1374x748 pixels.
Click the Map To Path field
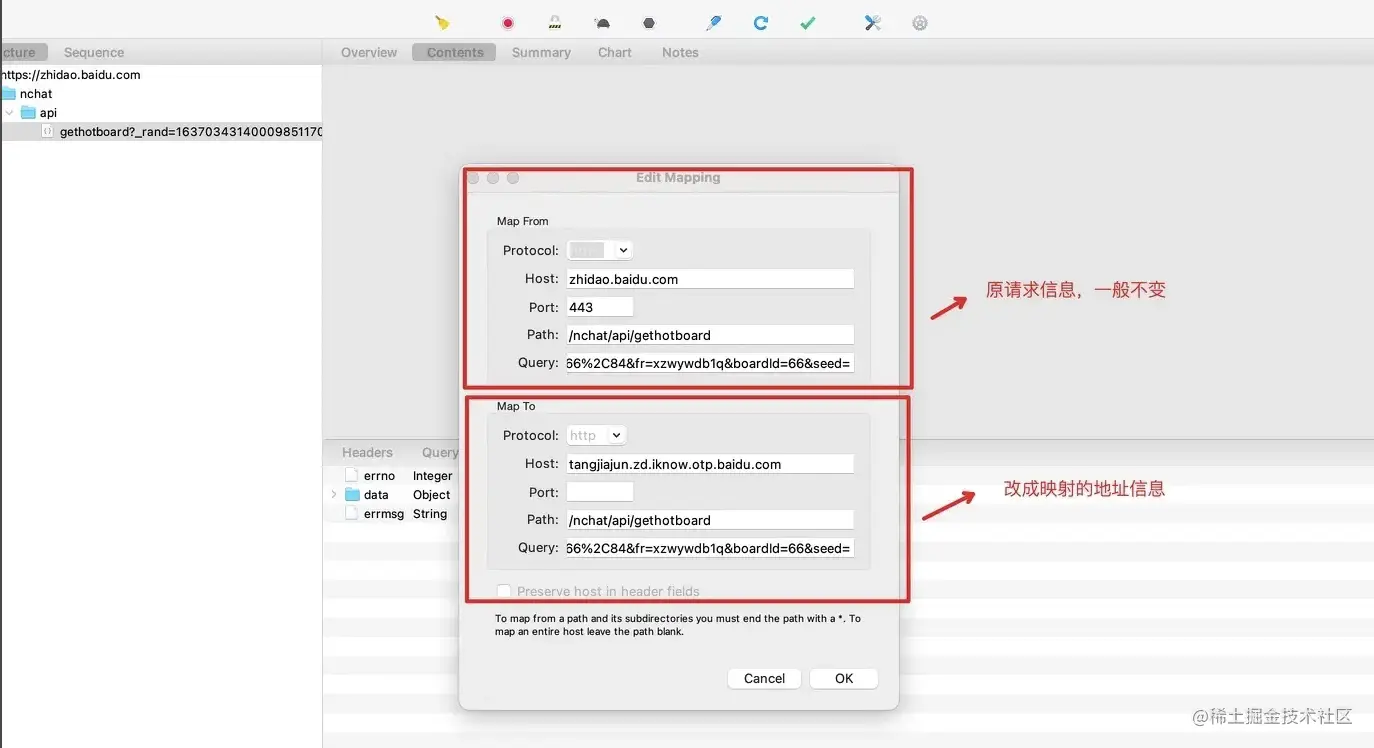710,520
